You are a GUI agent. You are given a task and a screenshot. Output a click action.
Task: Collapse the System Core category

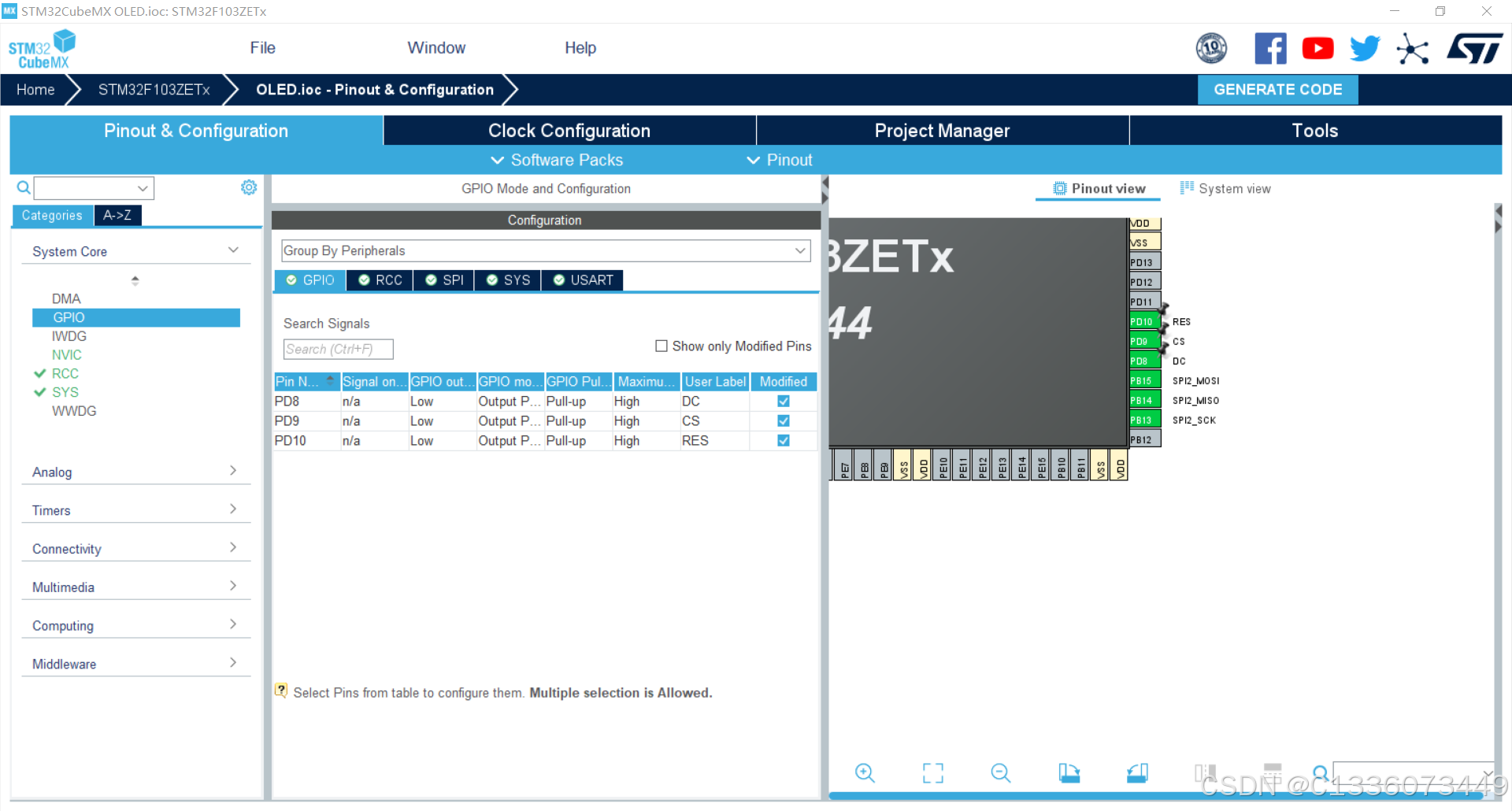(x=135, y=251)
